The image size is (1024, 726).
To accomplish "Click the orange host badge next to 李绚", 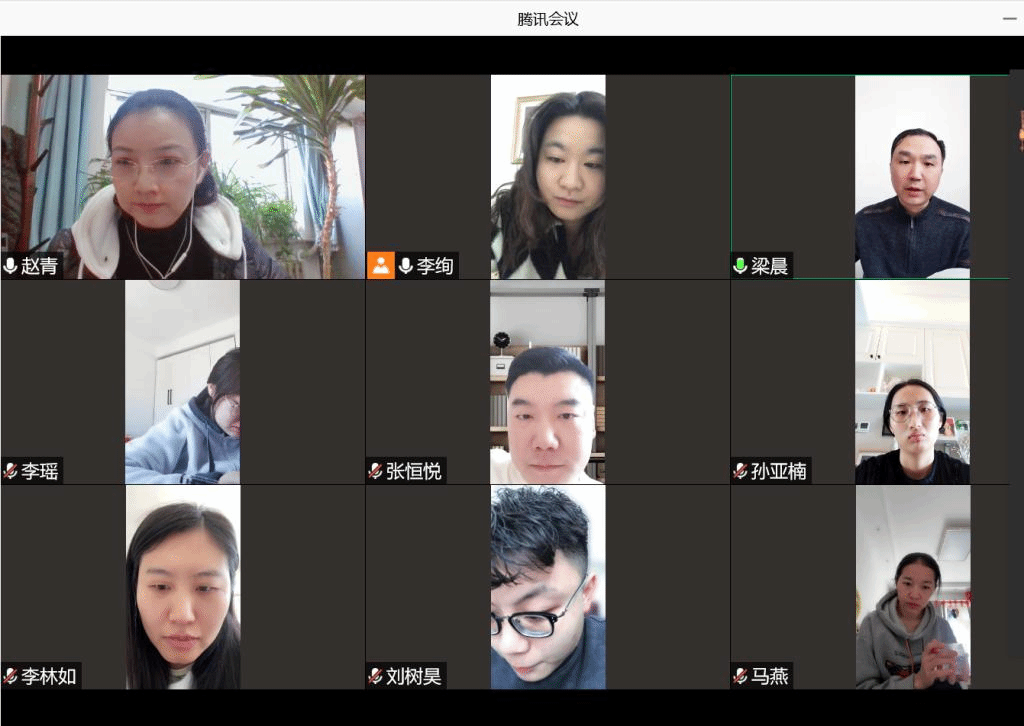I will (381, 266).
